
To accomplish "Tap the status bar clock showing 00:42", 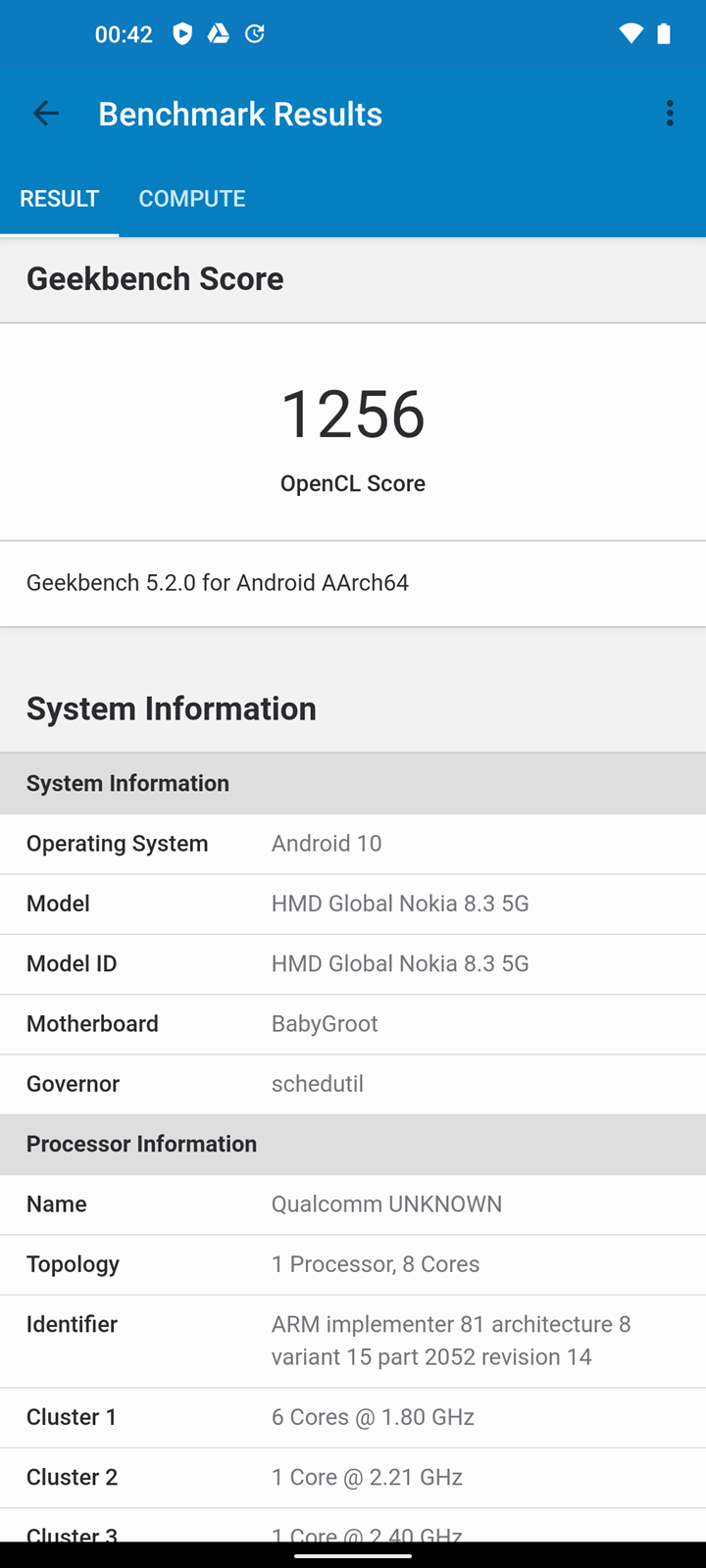I will click(124, 34).
